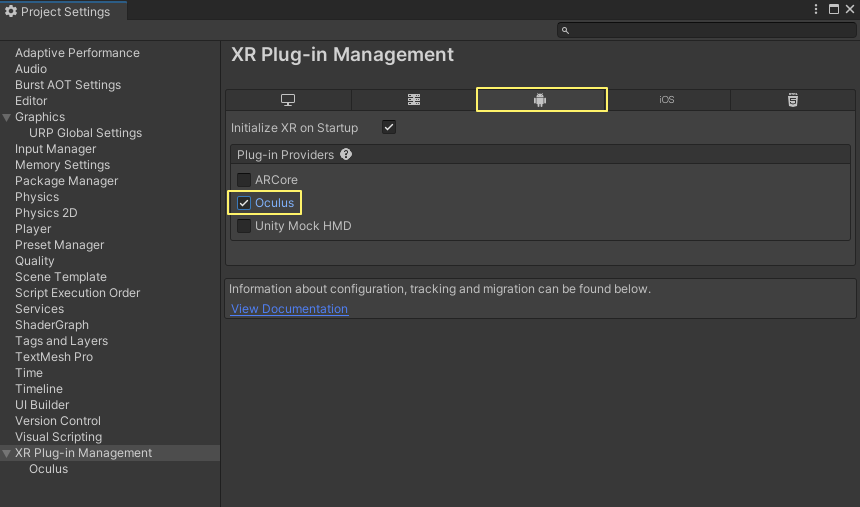
Task: Select the dedicated server platform tab
Action: pyautogui.click(x=414, y=100)
